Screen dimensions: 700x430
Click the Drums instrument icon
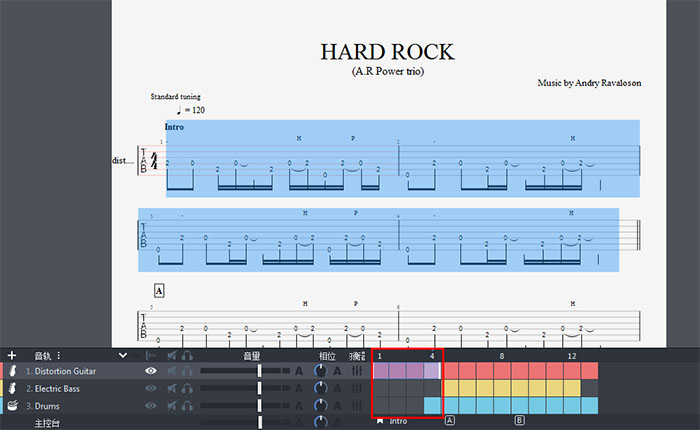[x=13, y=405]
